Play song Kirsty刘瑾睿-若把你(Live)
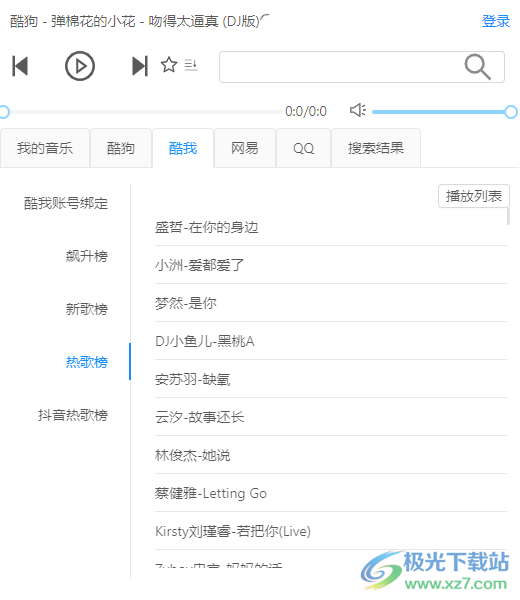Image resolution: width=520 pixels, height=600 pixels. (x=331, y=531)
